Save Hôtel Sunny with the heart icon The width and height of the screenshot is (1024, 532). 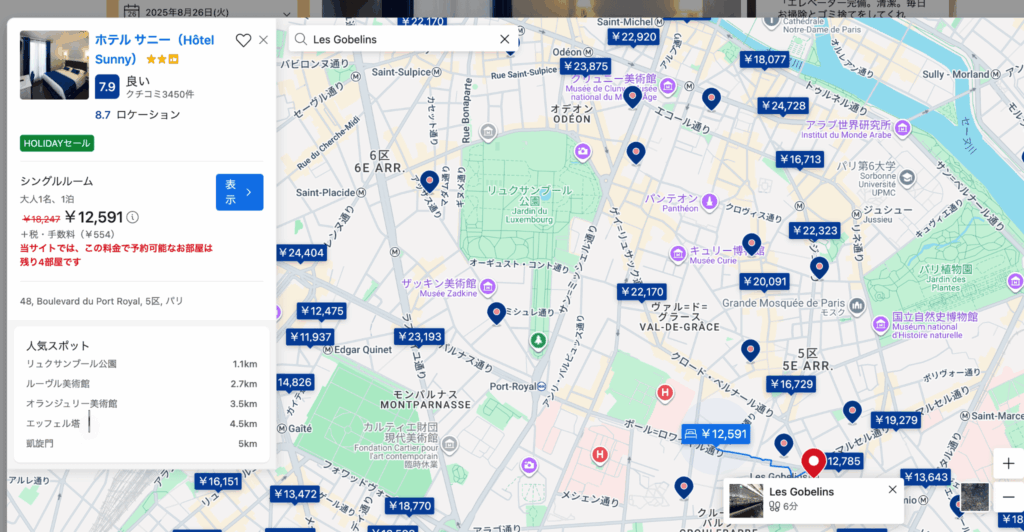click(243, 40)
